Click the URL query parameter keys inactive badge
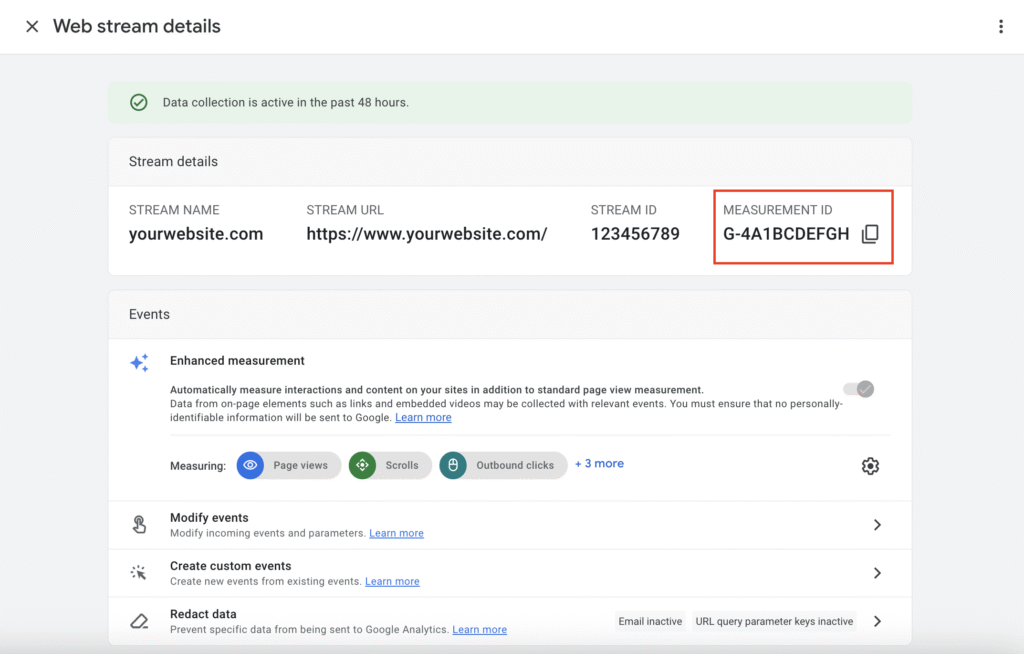This screenshot has height=654, width=1024. [x=774, y=621]
